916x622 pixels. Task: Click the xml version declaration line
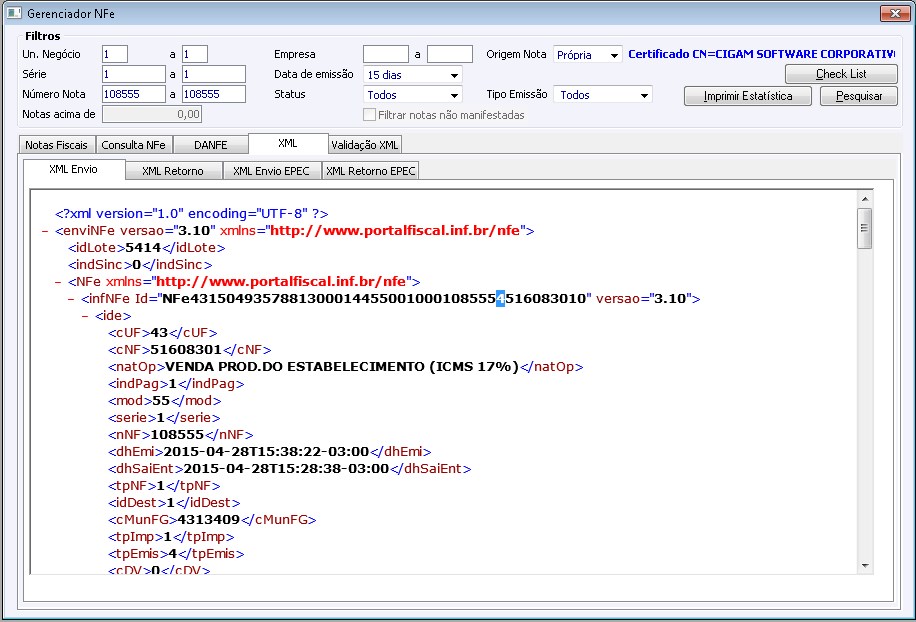[x=192, y=214]
